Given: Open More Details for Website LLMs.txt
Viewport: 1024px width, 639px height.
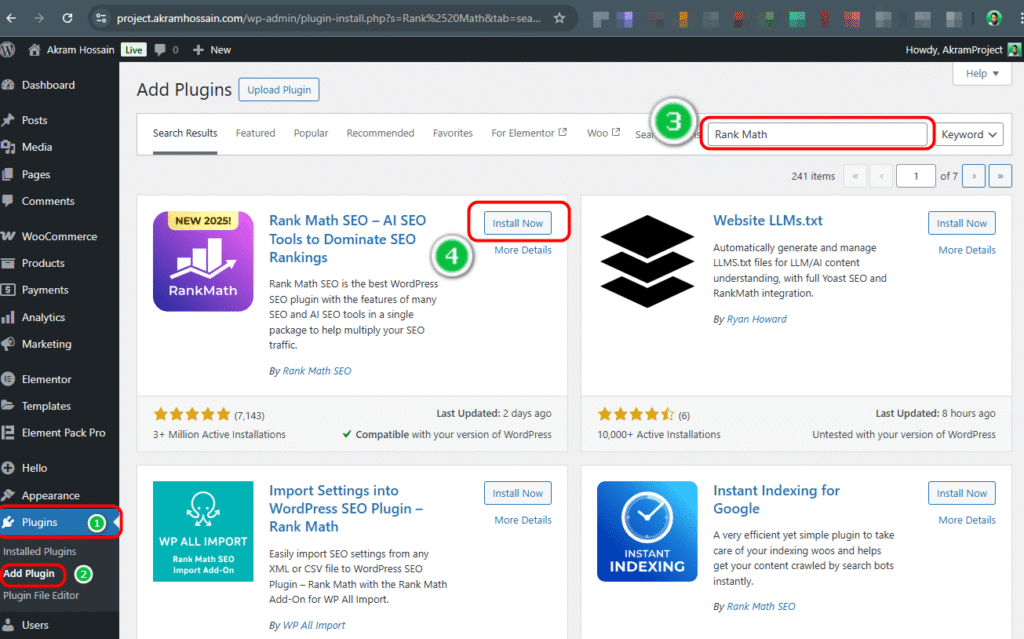Looking at the screenshot, I should [x=966, y=250].
